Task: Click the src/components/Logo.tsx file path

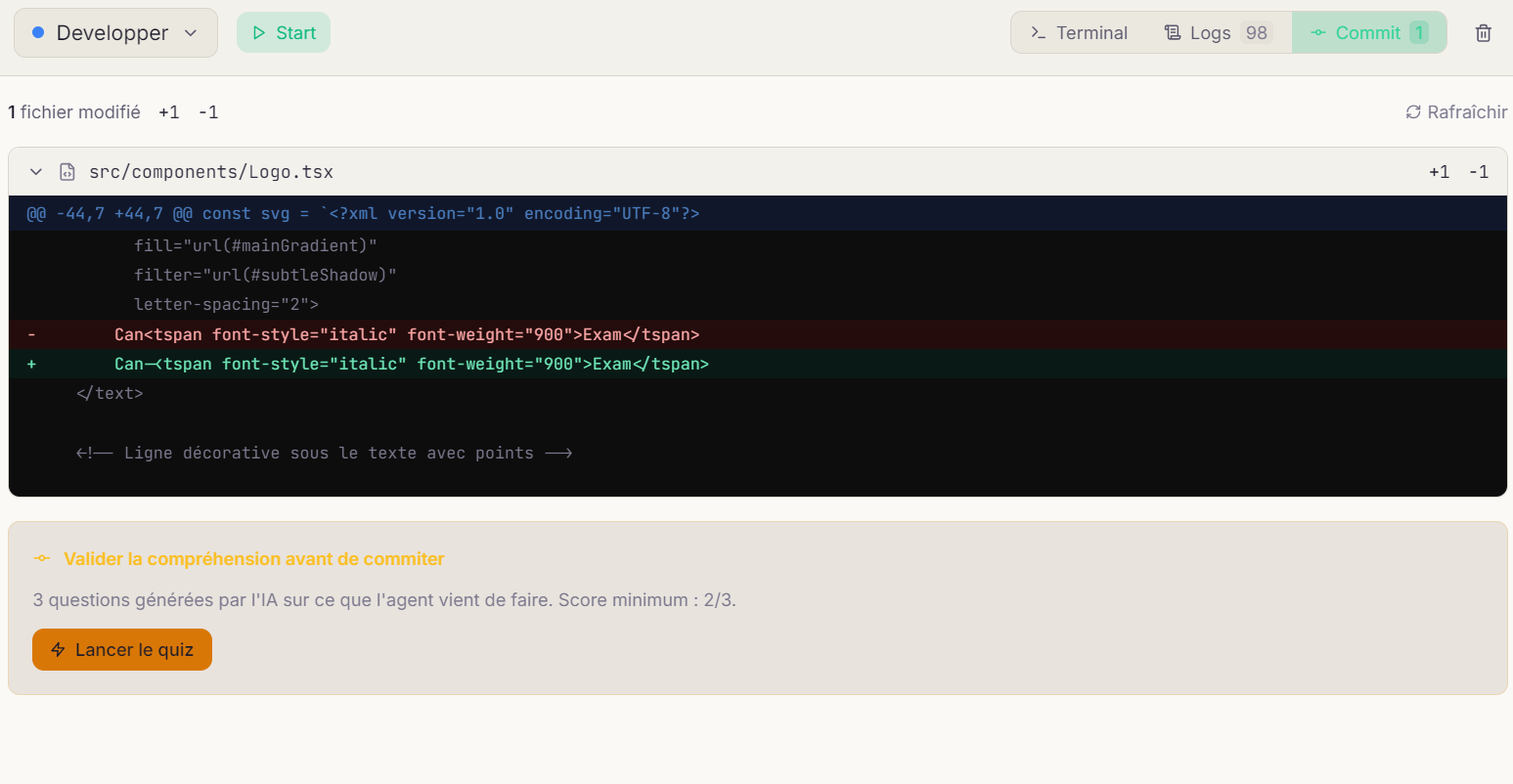Action: [211, 172]
